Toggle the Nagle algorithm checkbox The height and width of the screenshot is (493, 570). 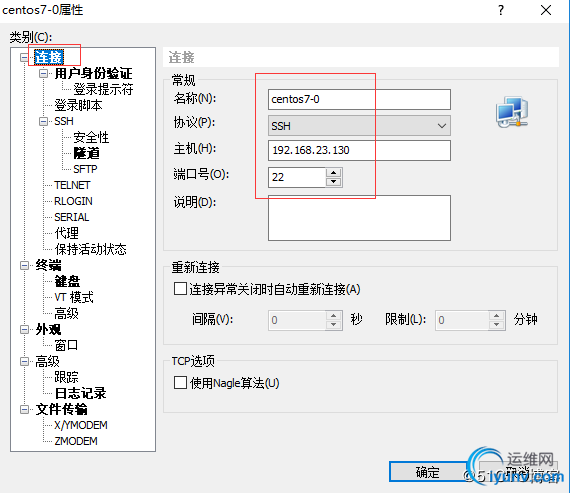(x=180, y=383)
